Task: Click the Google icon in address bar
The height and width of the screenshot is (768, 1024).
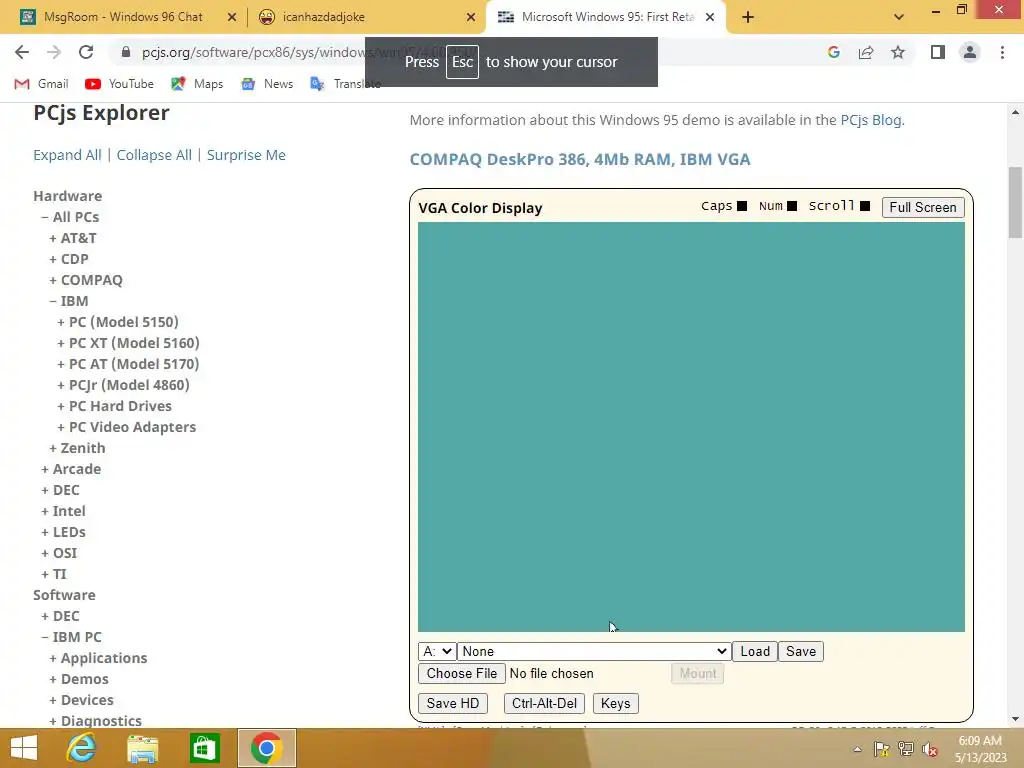Action: click(833, 52)
